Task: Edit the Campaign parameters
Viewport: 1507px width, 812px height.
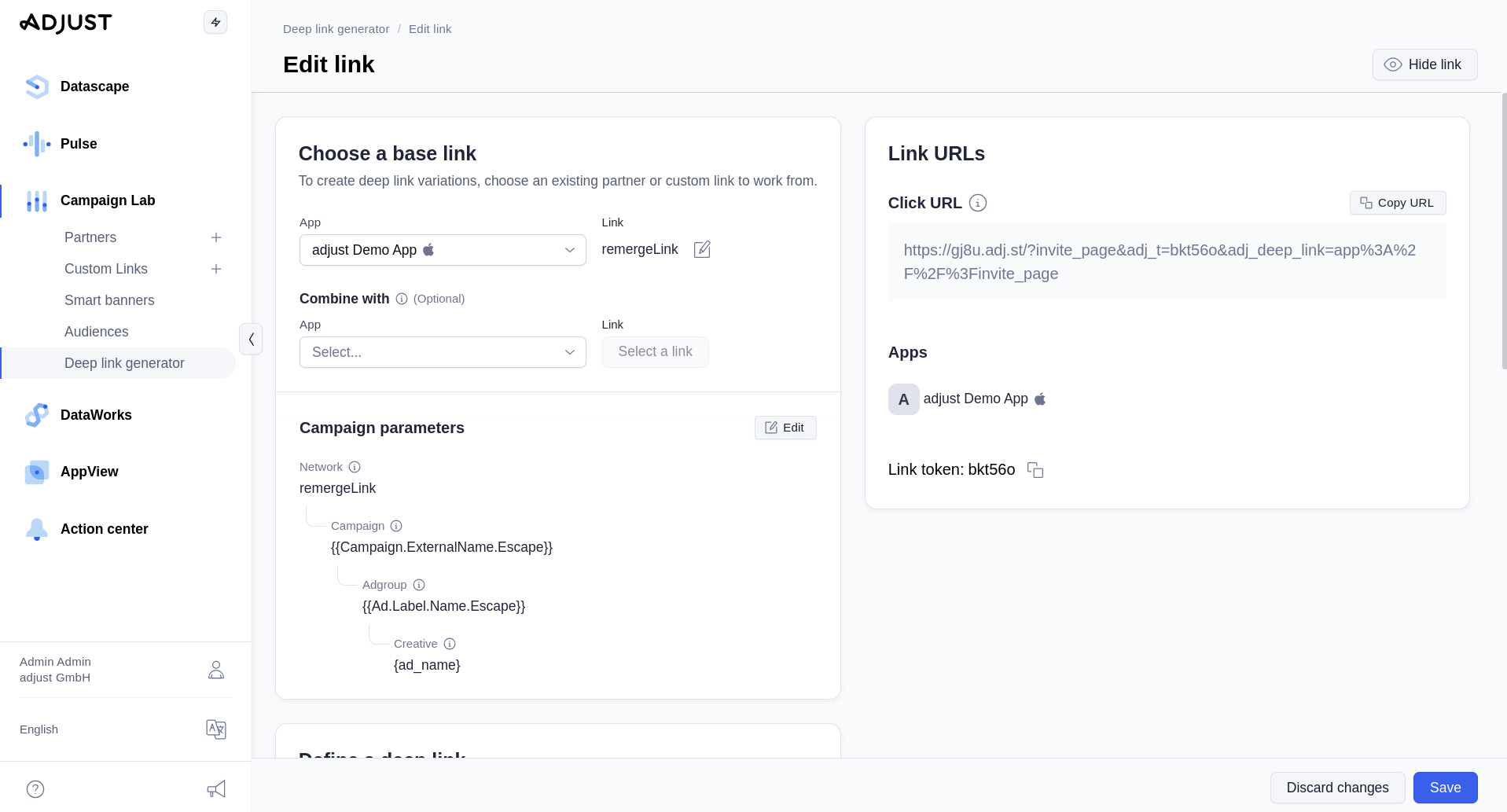Action: click(x=785, y=428)
